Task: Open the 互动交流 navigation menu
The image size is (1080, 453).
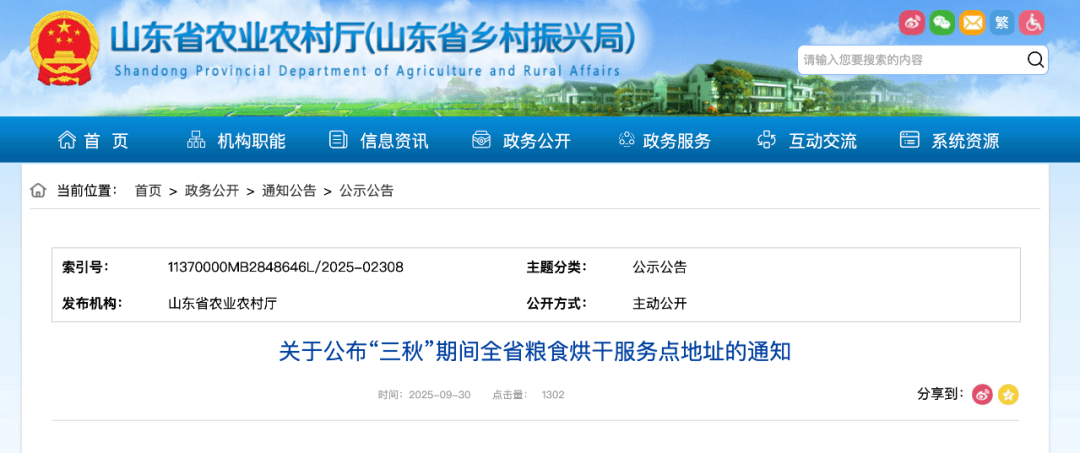Action: pos(807,141)
